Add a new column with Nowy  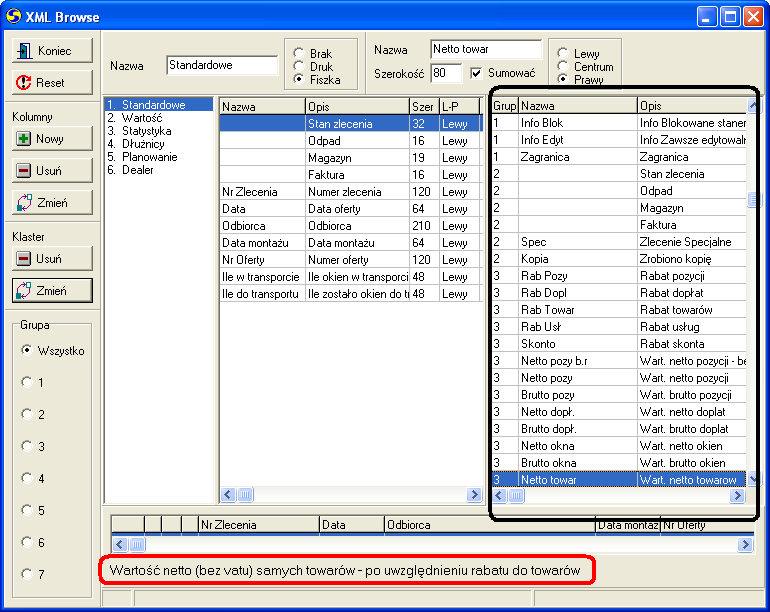52,139
